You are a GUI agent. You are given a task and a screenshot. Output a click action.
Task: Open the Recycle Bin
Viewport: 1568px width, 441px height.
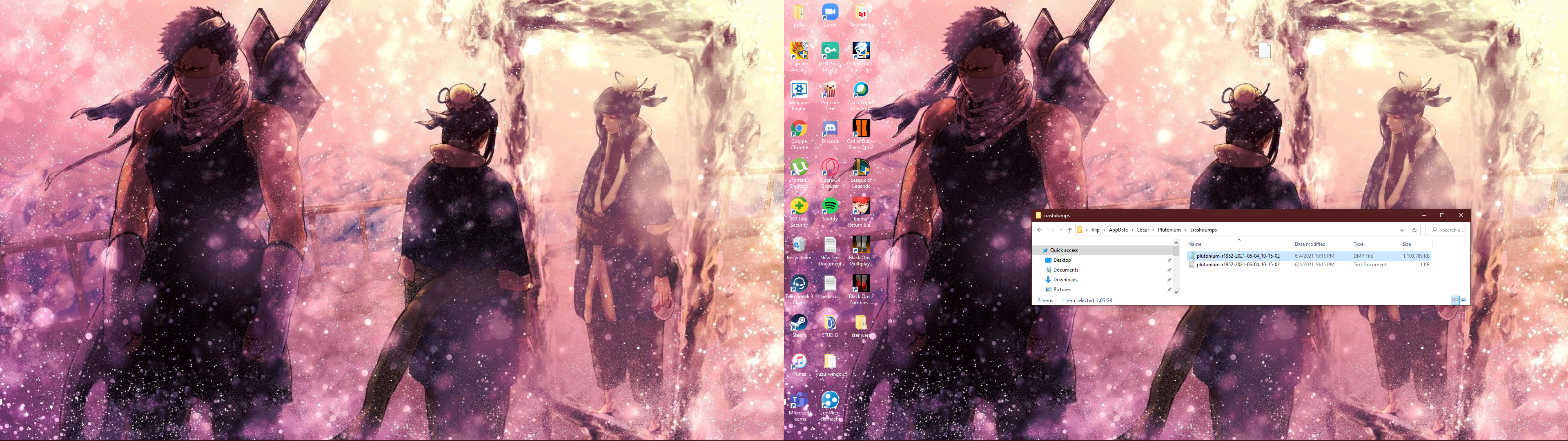799,249
